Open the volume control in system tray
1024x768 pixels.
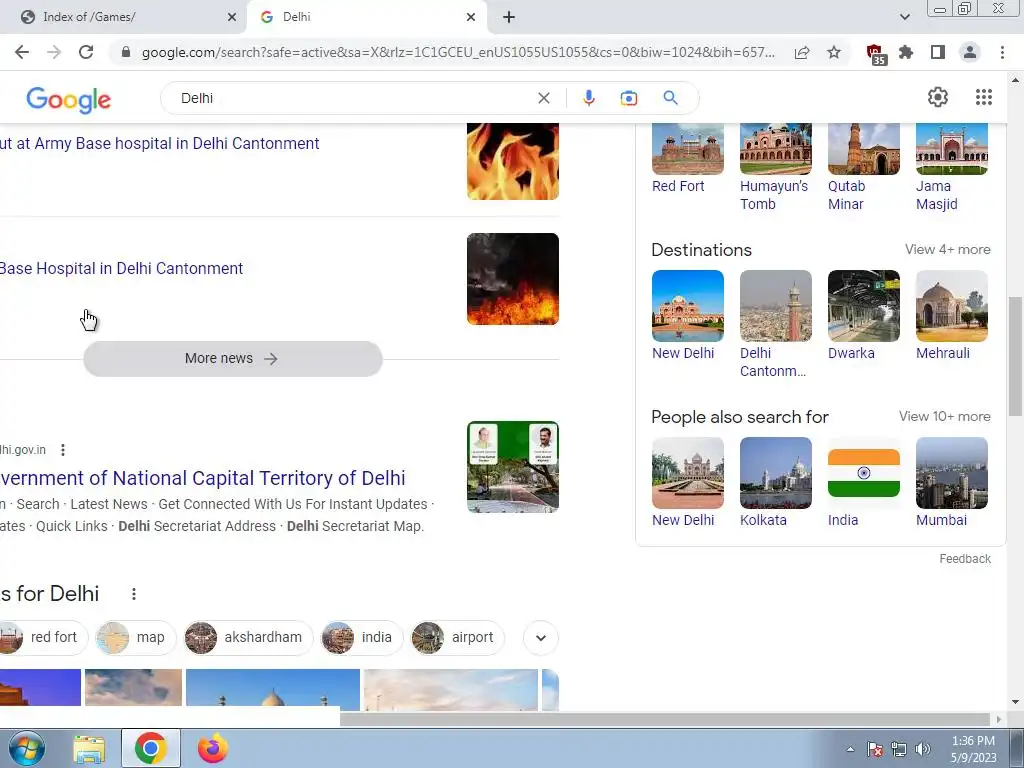(x=923, y=749)
